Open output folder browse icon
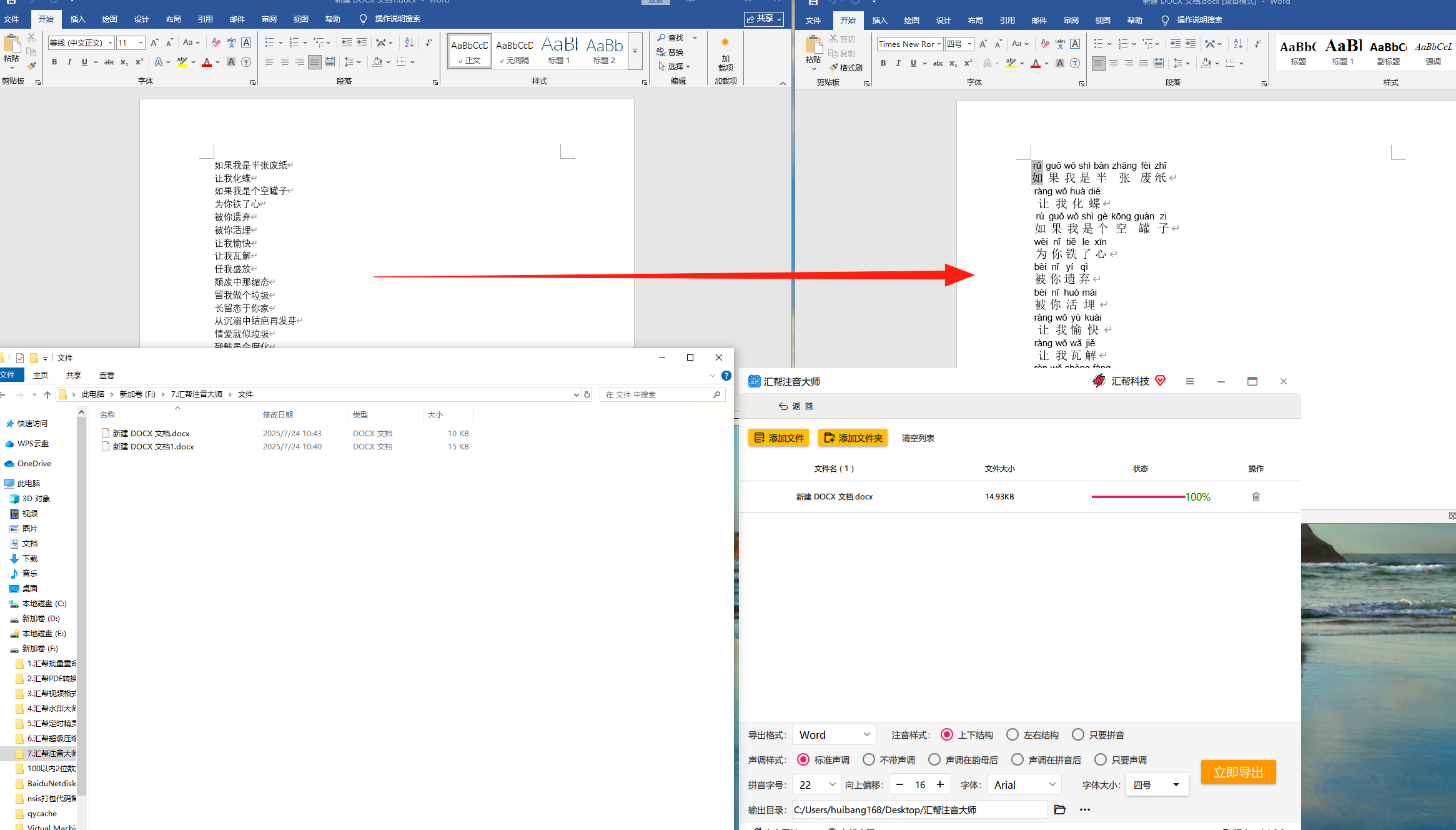 (x=1059, y=810)
